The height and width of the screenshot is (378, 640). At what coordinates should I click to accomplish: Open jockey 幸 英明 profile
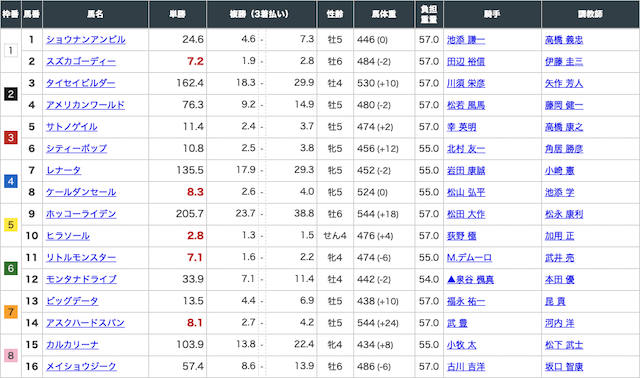(461, 127)
